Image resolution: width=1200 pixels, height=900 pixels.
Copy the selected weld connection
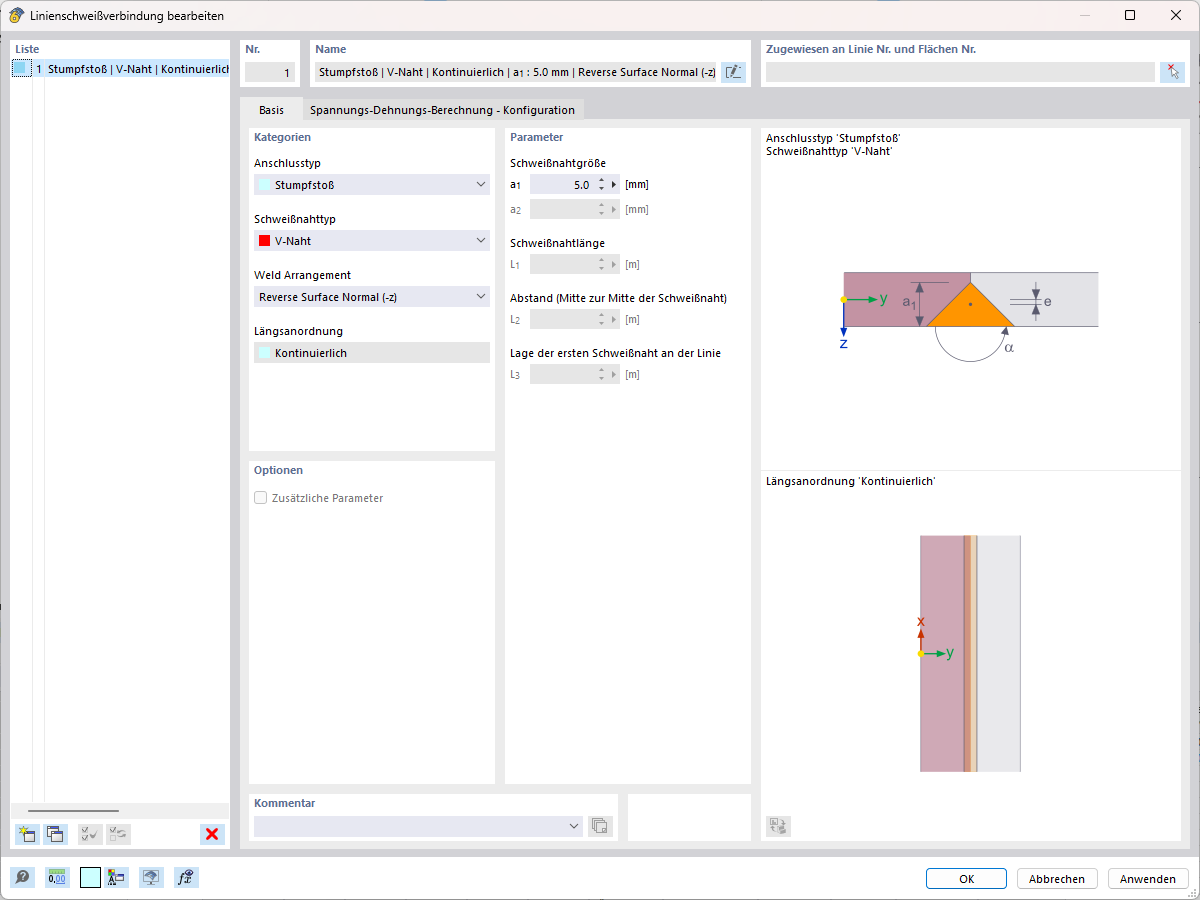[x=56, y=834]
